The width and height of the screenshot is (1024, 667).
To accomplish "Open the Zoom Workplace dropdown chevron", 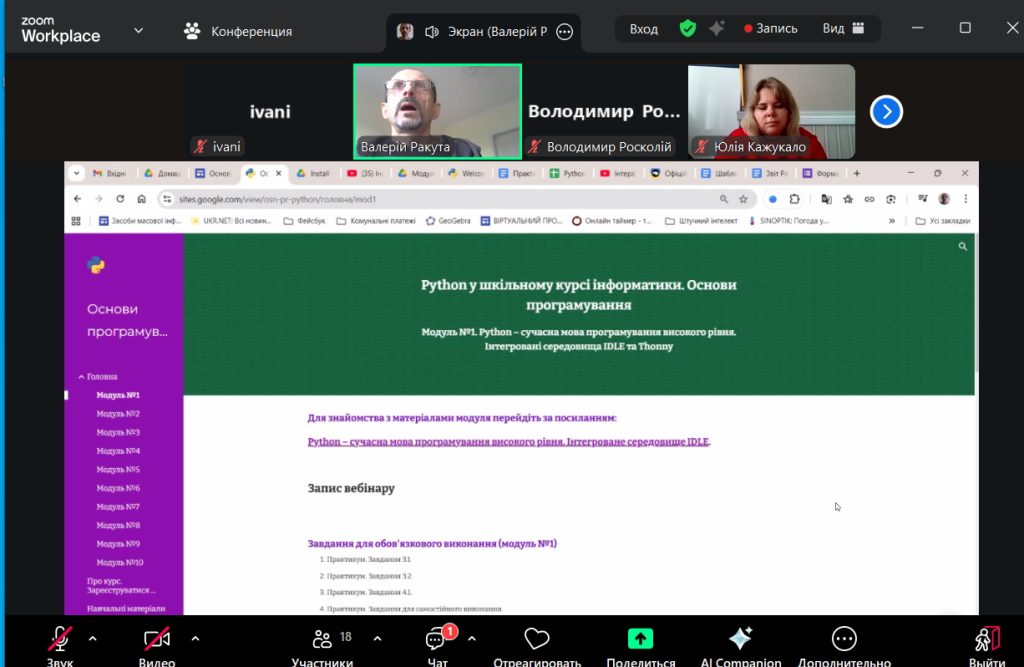I will 138,30.
